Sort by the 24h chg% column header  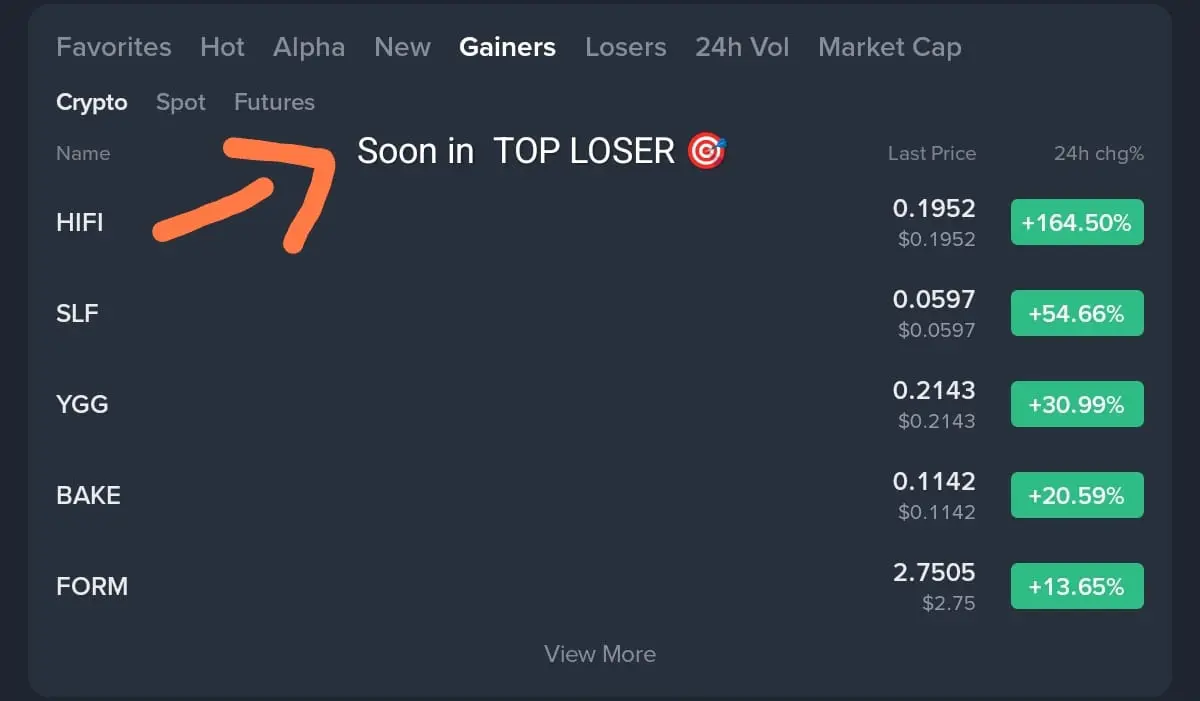tap(1098, 153)
